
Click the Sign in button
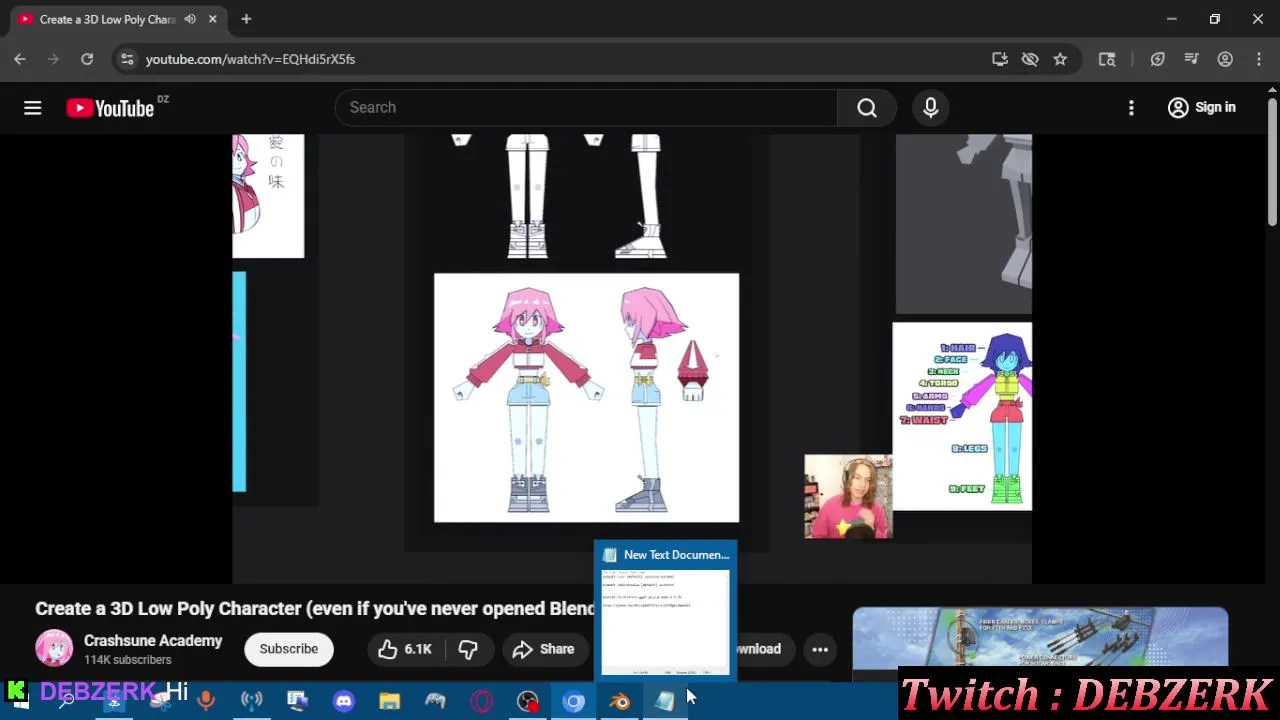(x=1202, y=108)
